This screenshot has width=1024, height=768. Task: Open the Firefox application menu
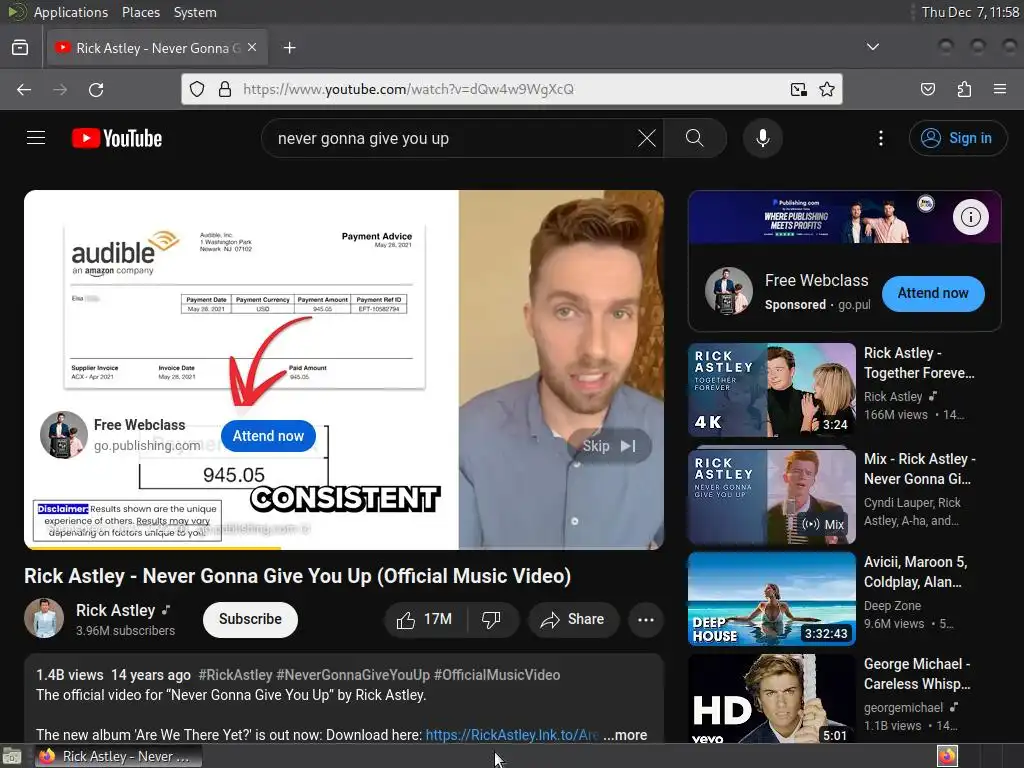point(1000,89)
